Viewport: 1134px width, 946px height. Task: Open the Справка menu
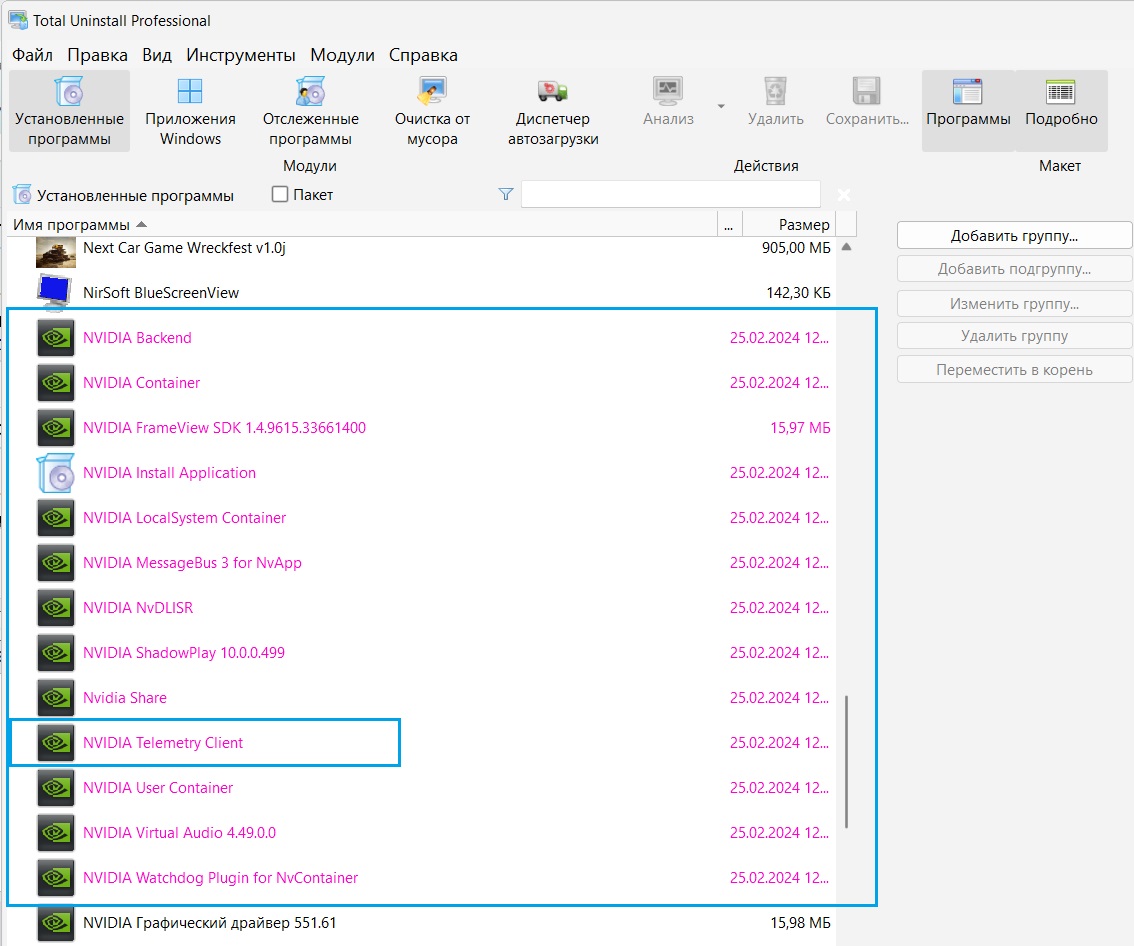click(x=423, y=55)
